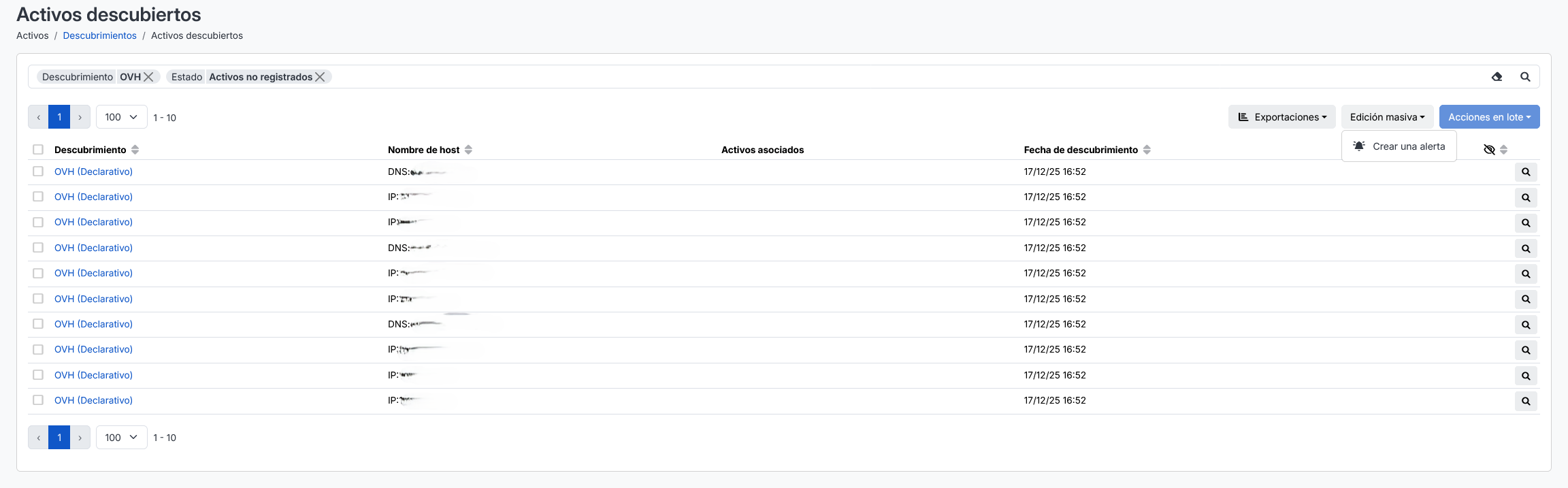
Task: Check the first row's checkbox
Action: point(38,172)
